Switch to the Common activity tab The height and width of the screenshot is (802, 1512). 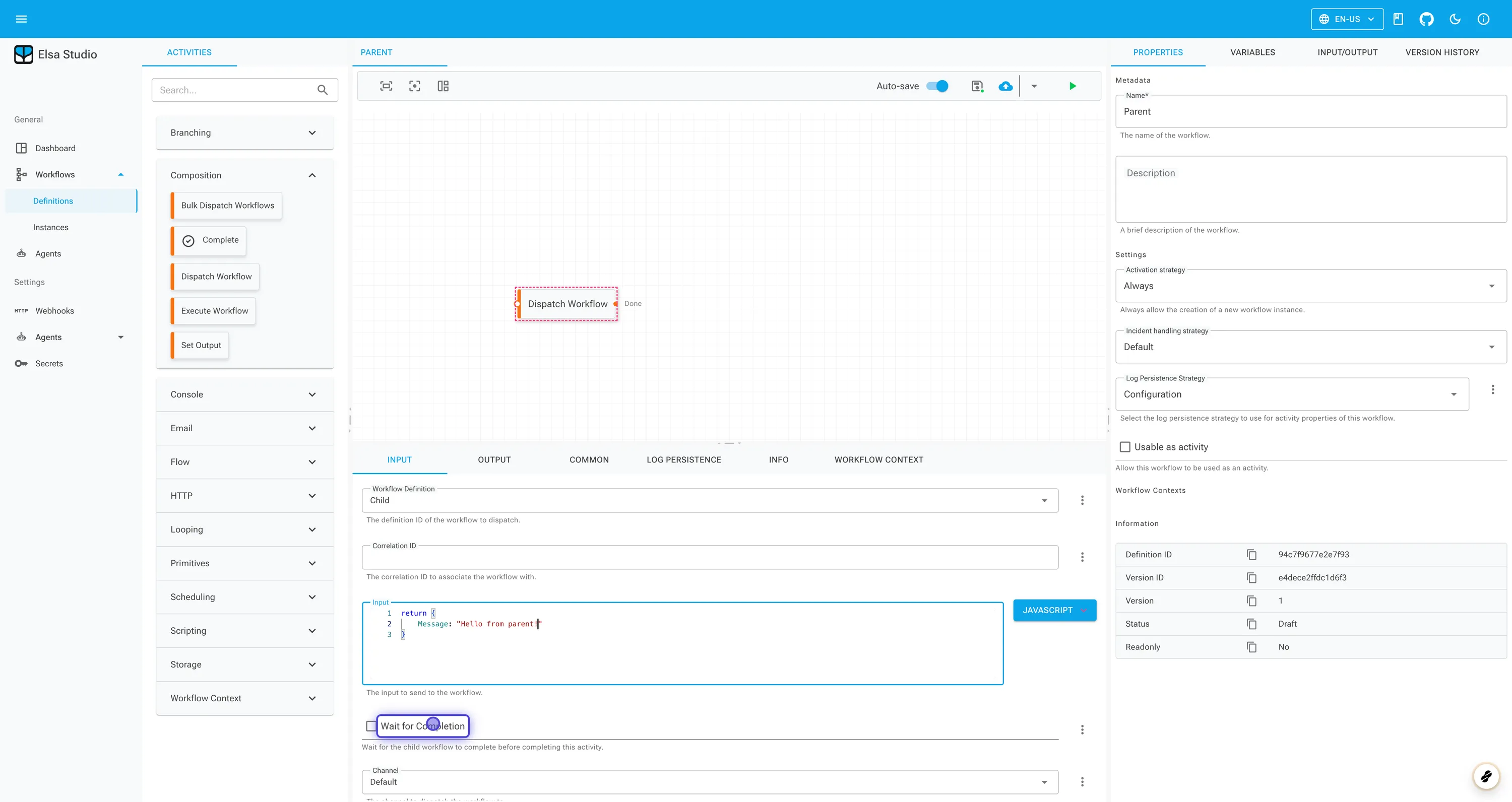click(x=589, y=459)
